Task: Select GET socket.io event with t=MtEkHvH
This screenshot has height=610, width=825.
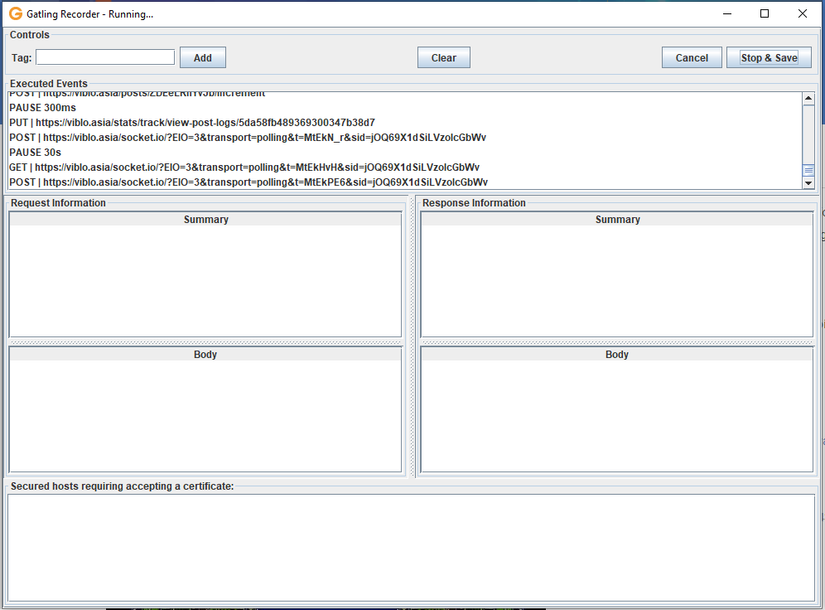Action: coord(405,167)
